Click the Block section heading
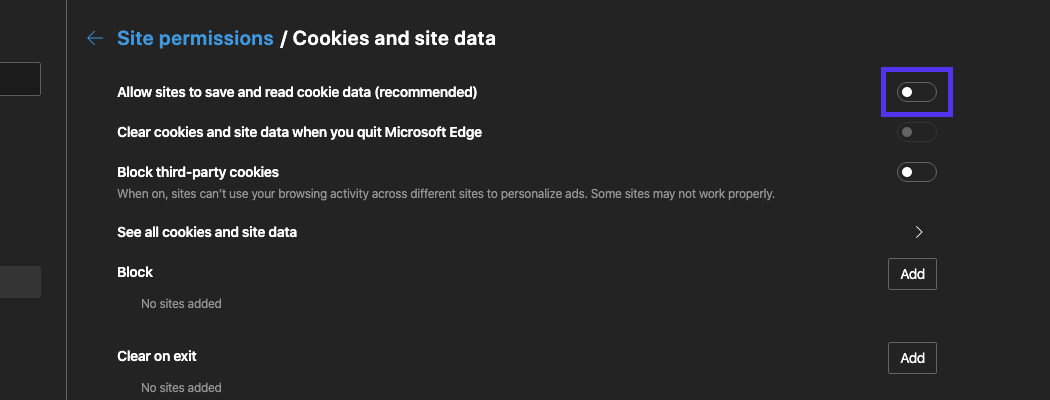 point(135,272)
